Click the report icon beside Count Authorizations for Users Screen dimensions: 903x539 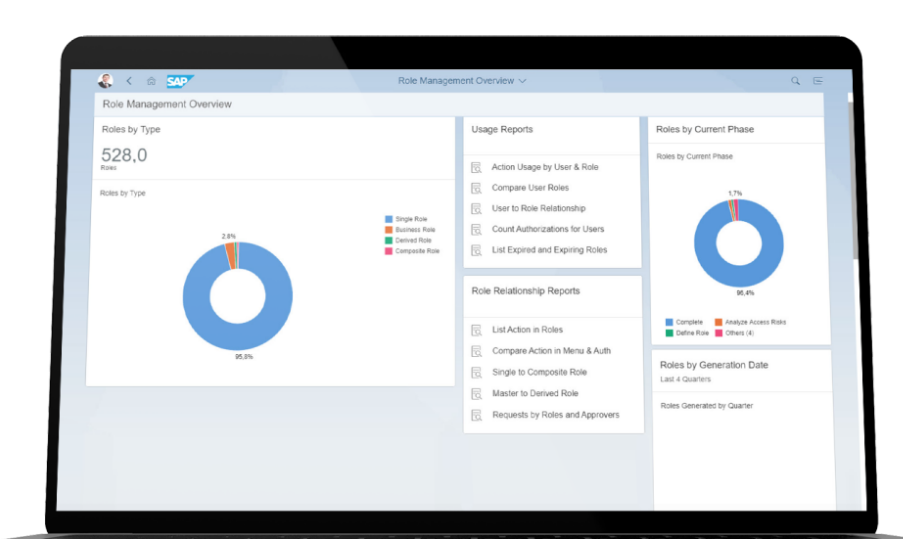pyautogui.click(x=476, y=230)
